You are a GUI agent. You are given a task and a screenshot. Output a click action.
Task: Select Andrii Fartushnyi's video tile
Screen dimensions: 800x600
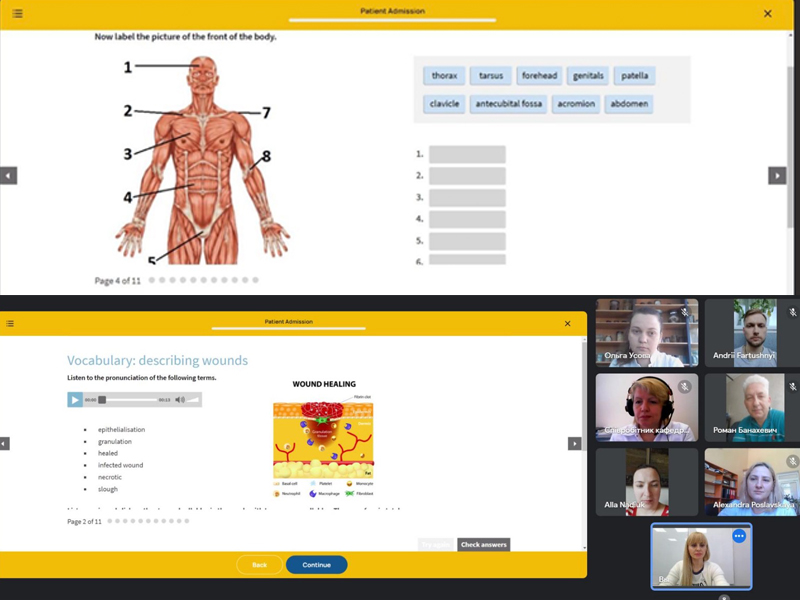(x=751, y=333)
